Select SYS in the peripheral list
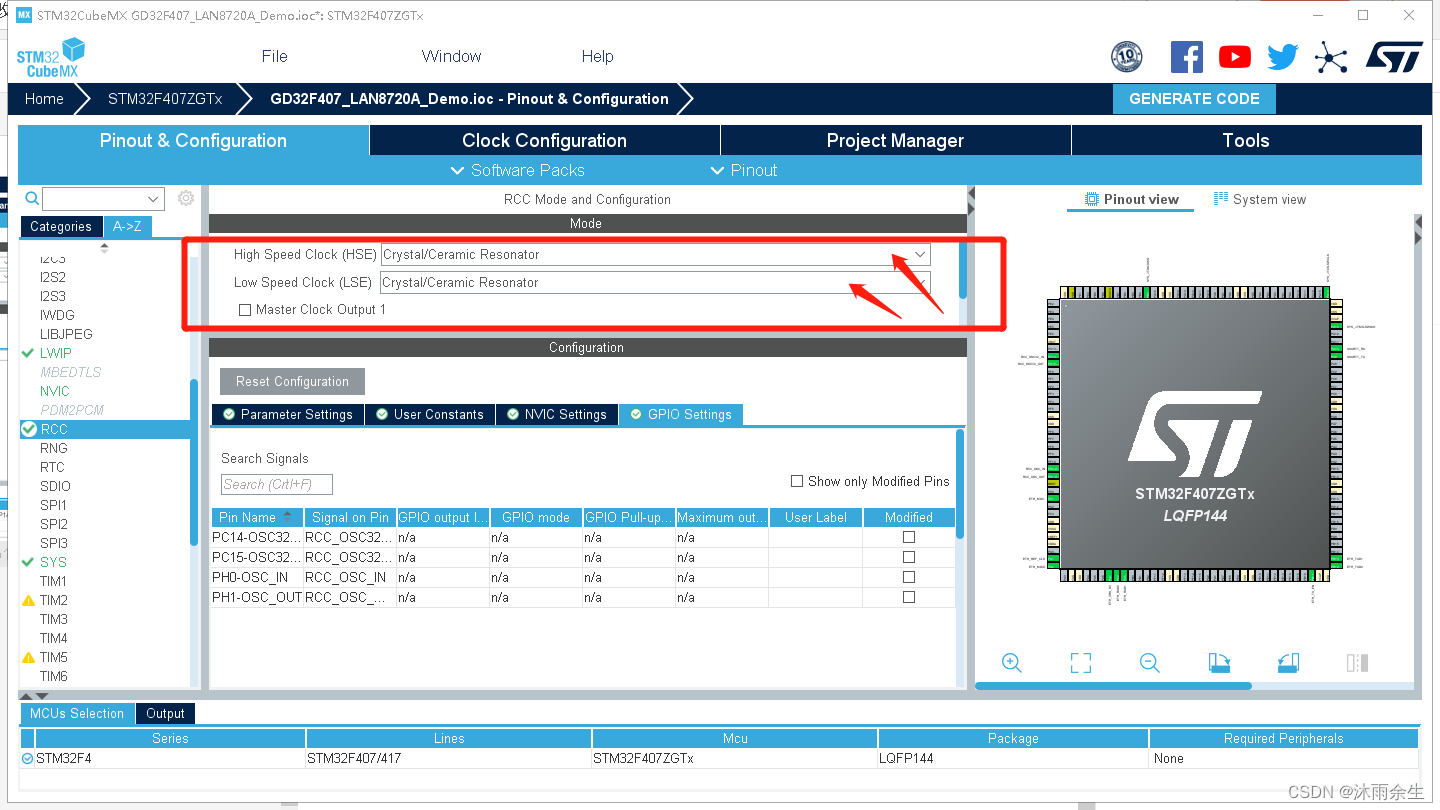This screenshot has width=1440, height=810. tap(53, 562)
